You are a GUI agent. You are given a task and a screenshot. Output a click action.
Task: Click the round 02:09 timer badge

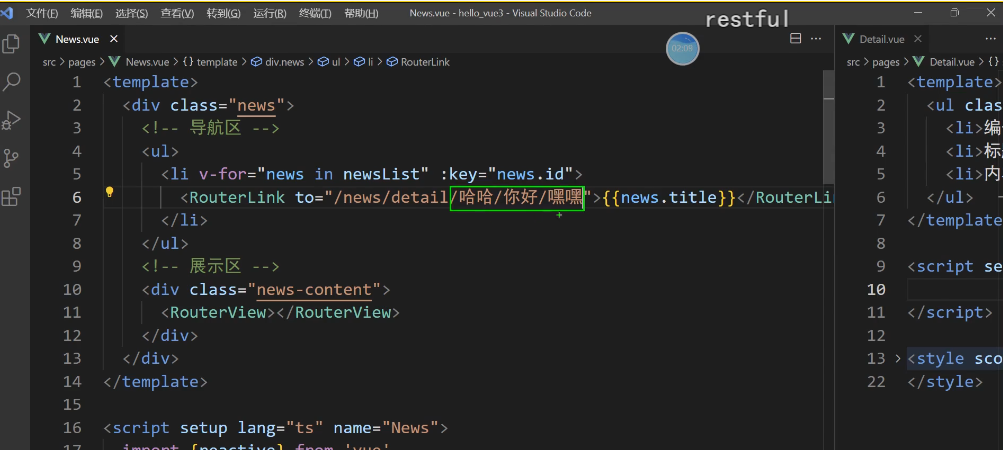click(683, 49)
